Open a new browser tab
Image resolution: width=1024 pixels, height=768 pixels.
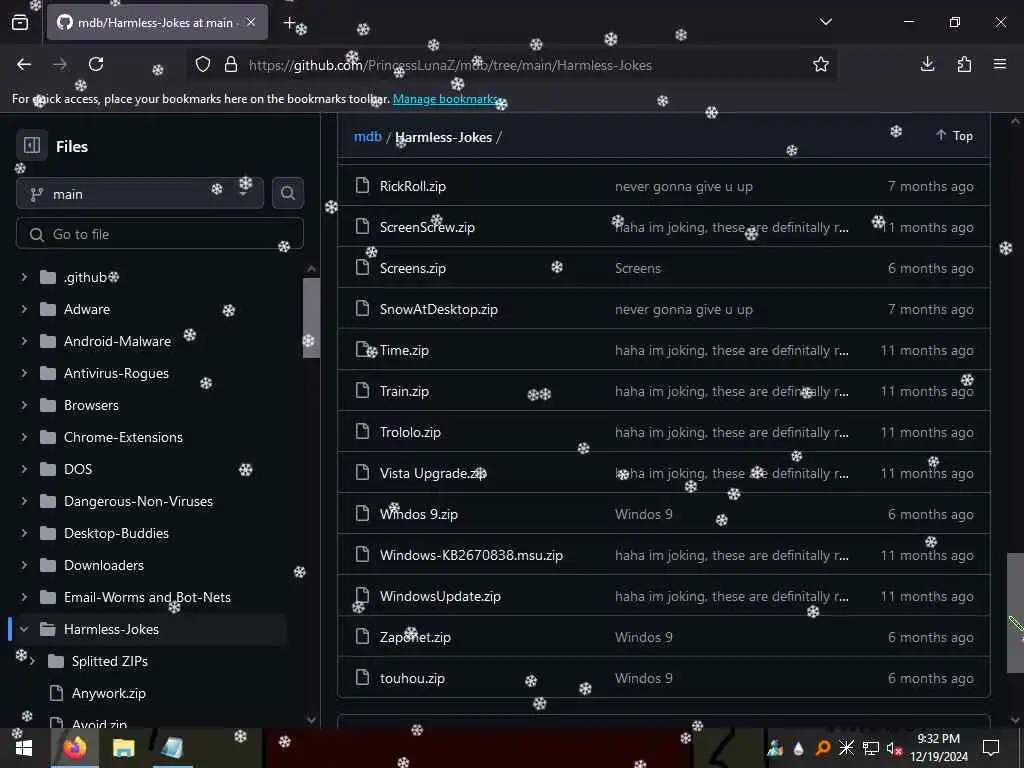(x=289, y=23)
